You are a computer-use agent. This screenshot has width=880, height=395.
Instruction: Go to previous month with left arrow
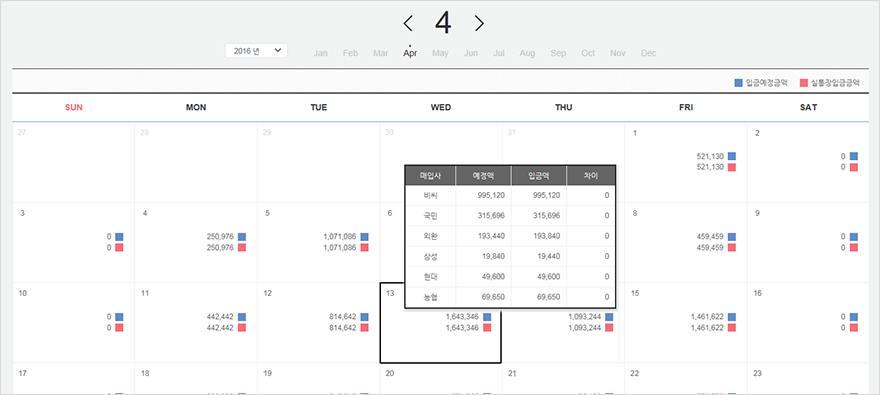408,23
